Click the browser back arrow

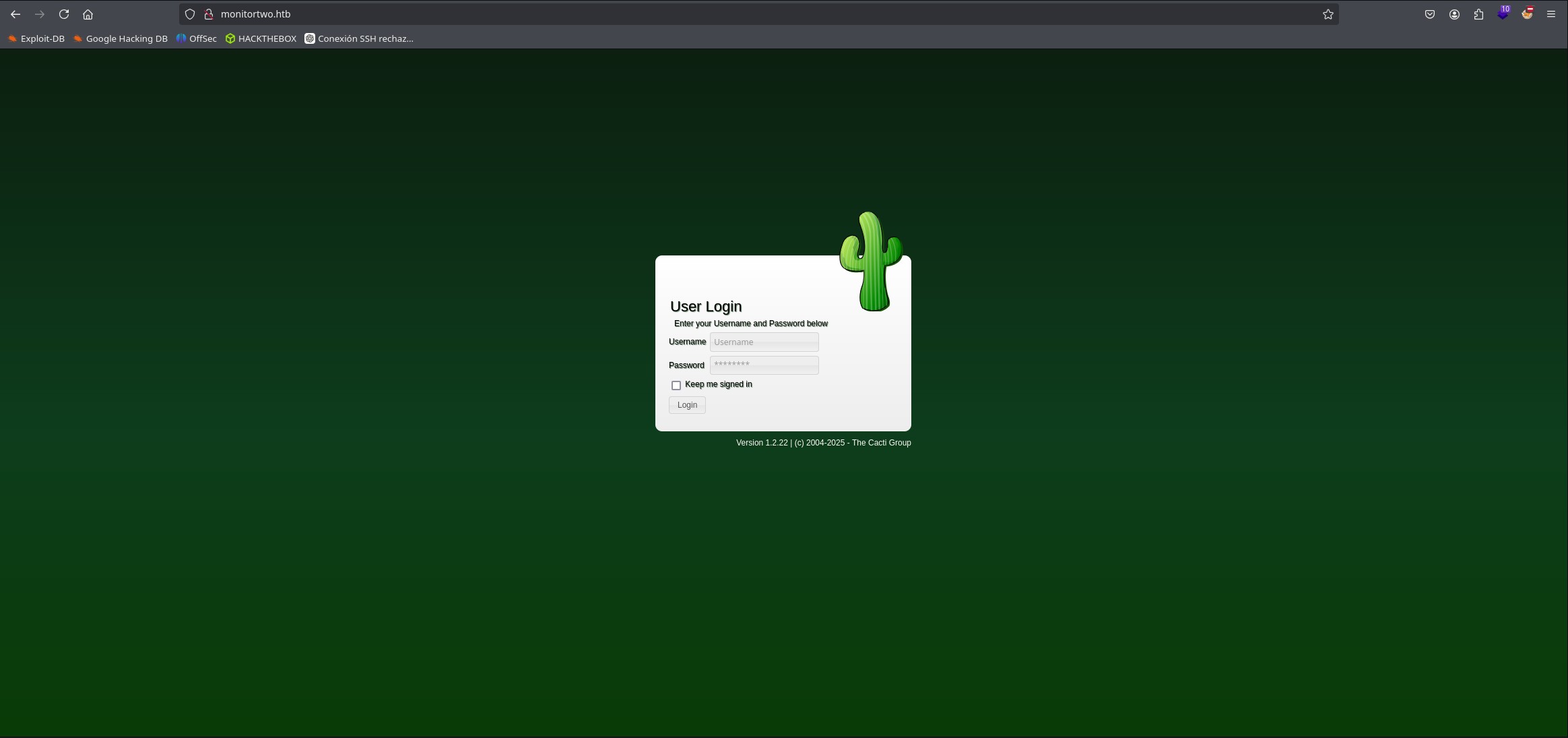[15, 14]
